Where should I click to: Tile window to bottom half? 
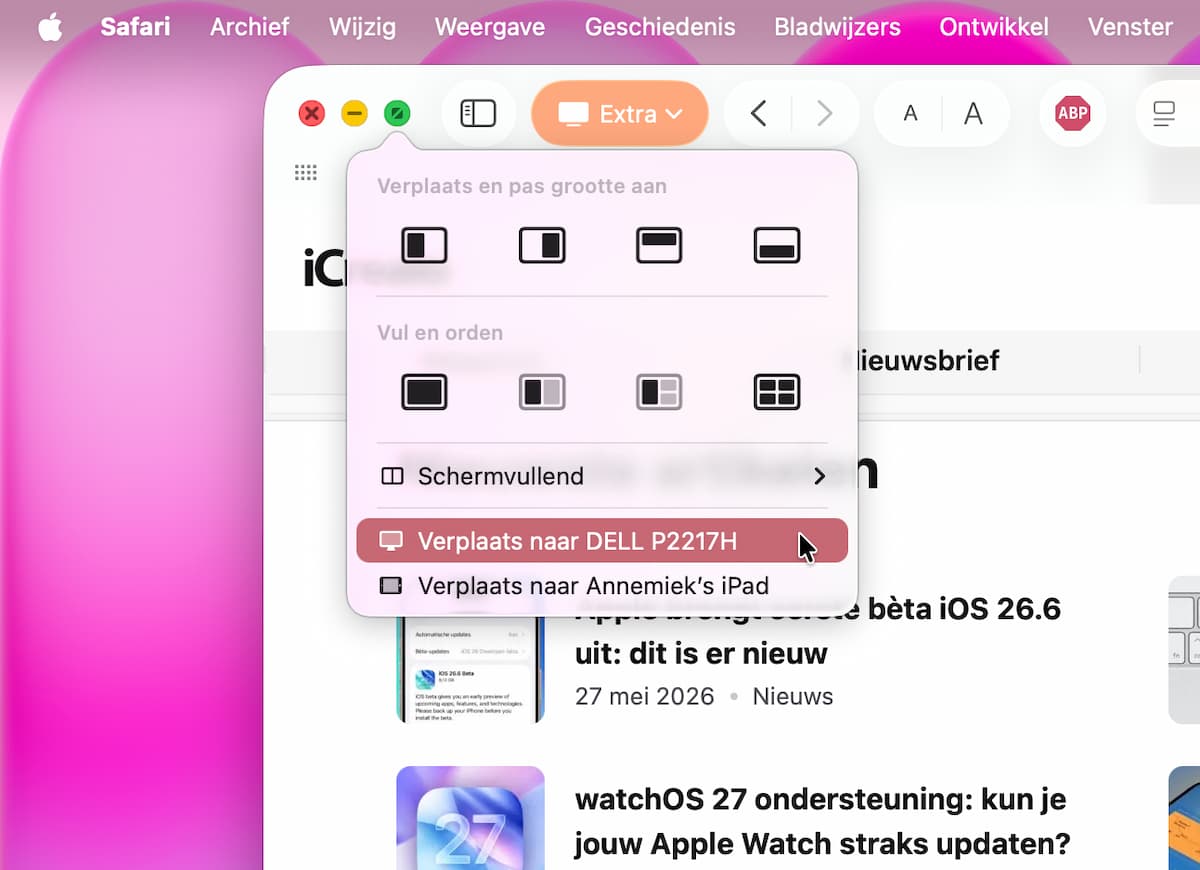pos(777,245)
